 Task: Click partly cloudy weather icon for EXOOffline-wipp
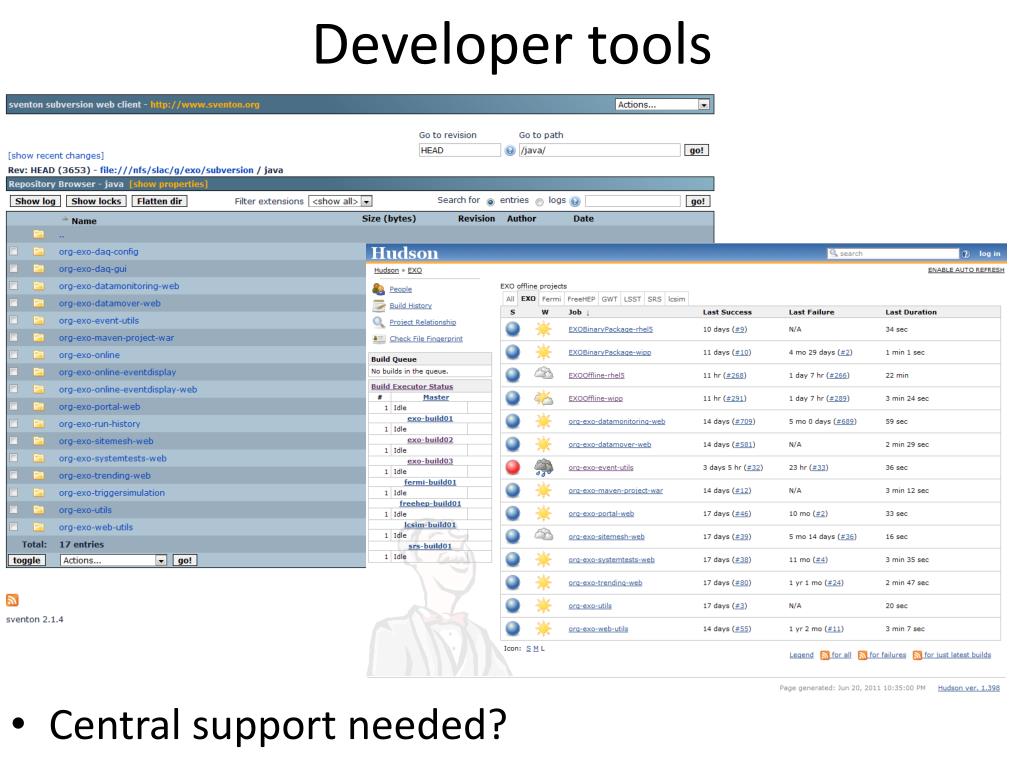pos(543,398)
